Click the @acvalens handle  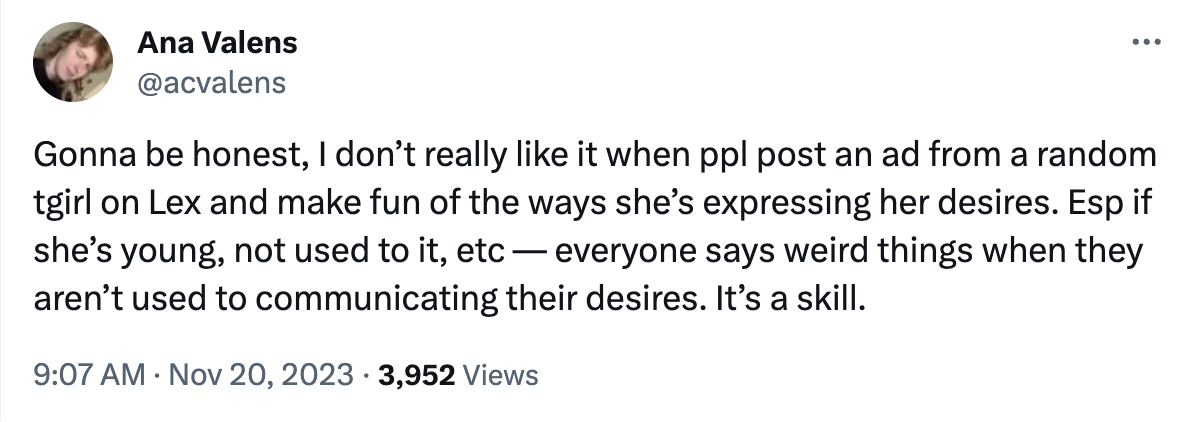click(211, 81)
